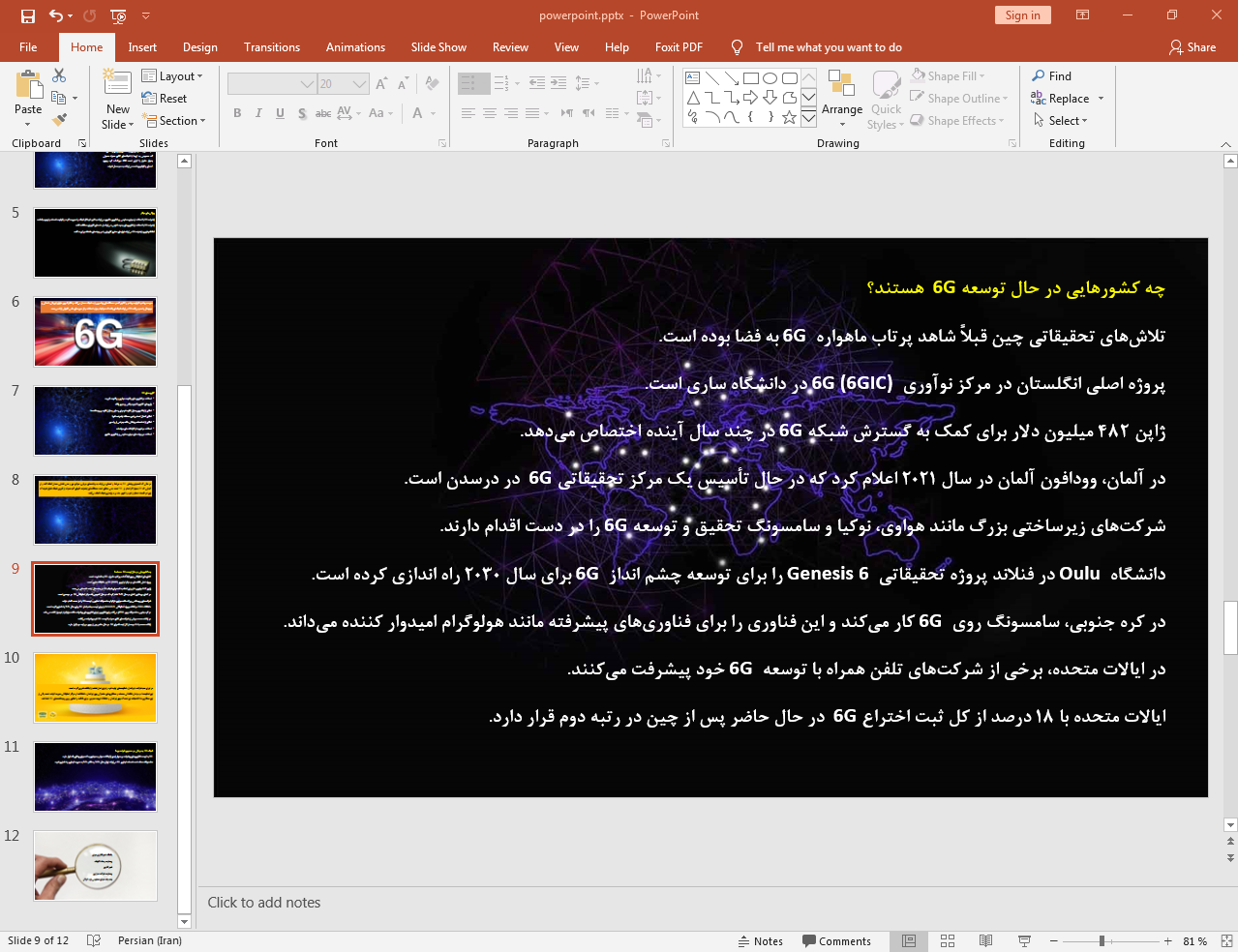
Task: Click Find in Editing group
Action: pos(1052,76)
